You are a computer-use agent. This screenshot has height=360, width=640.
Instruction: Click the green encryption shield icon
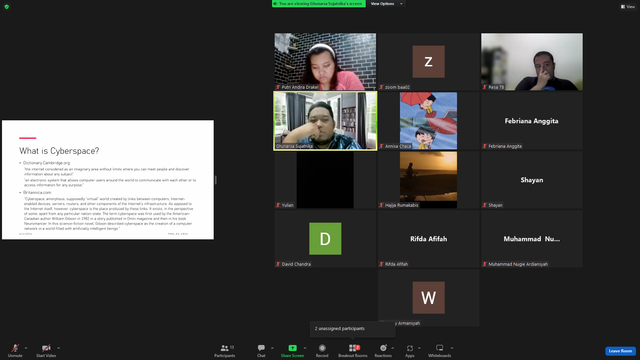[x=7, y=7]
